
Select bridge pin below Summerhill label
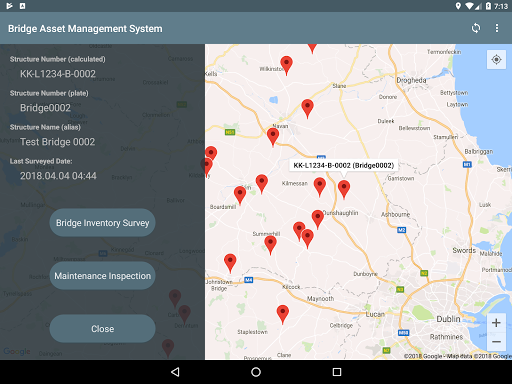[270, 244]
